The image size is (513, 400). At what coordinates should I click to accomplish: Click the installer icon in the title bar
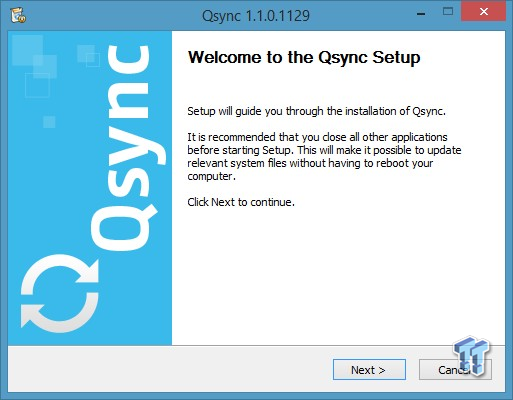[x=18, y=15]
